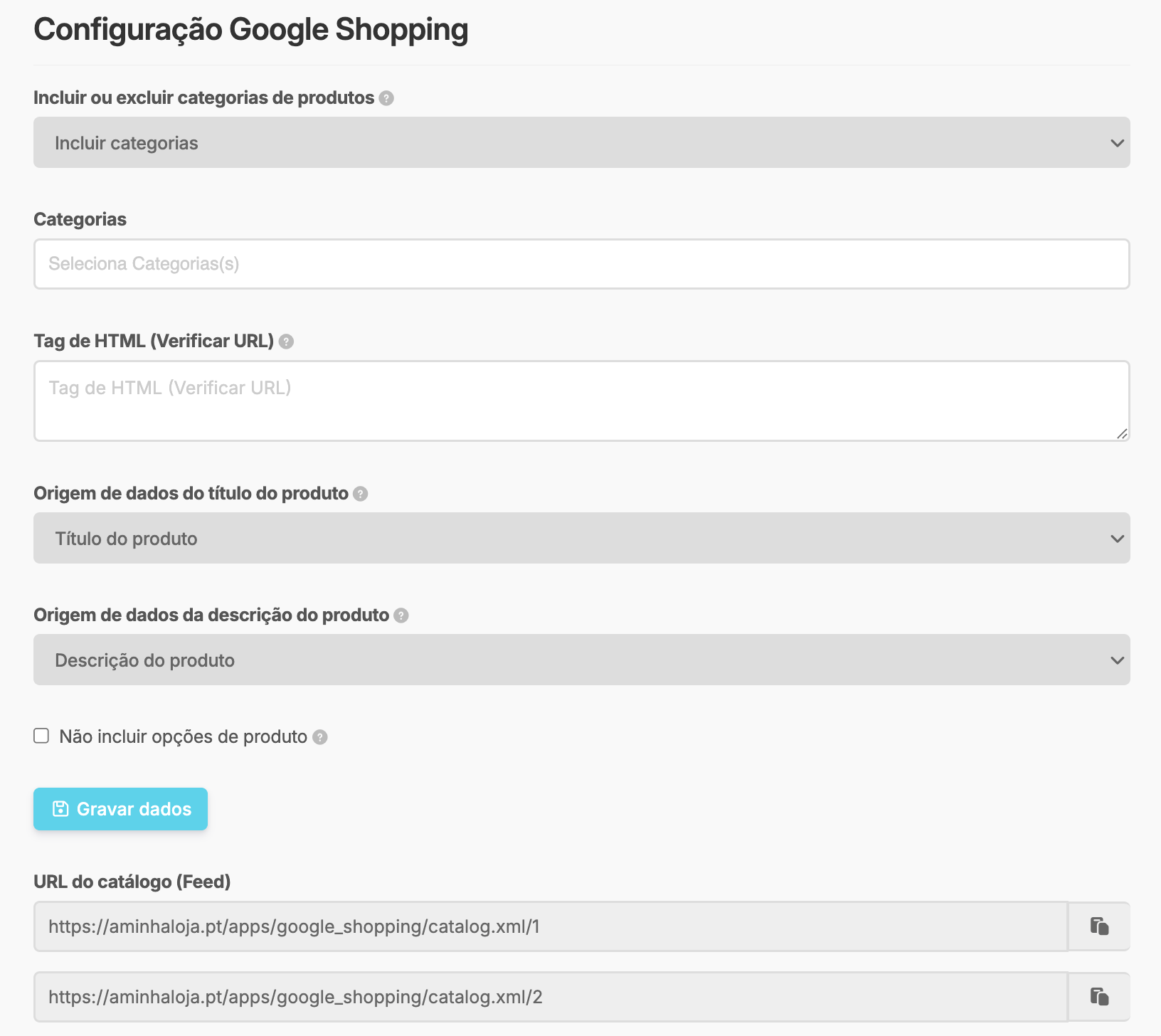Click the Gravar dados button

pos(120,808)
